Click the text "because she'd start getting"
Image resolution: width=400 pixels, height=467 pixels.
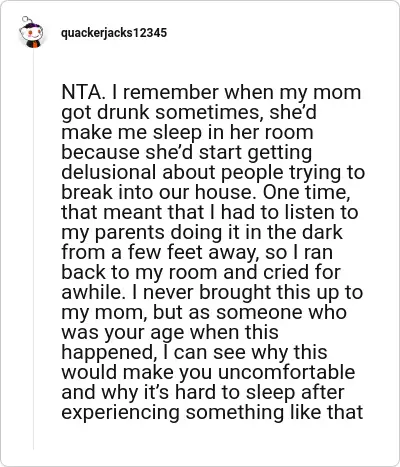[187, 152]
